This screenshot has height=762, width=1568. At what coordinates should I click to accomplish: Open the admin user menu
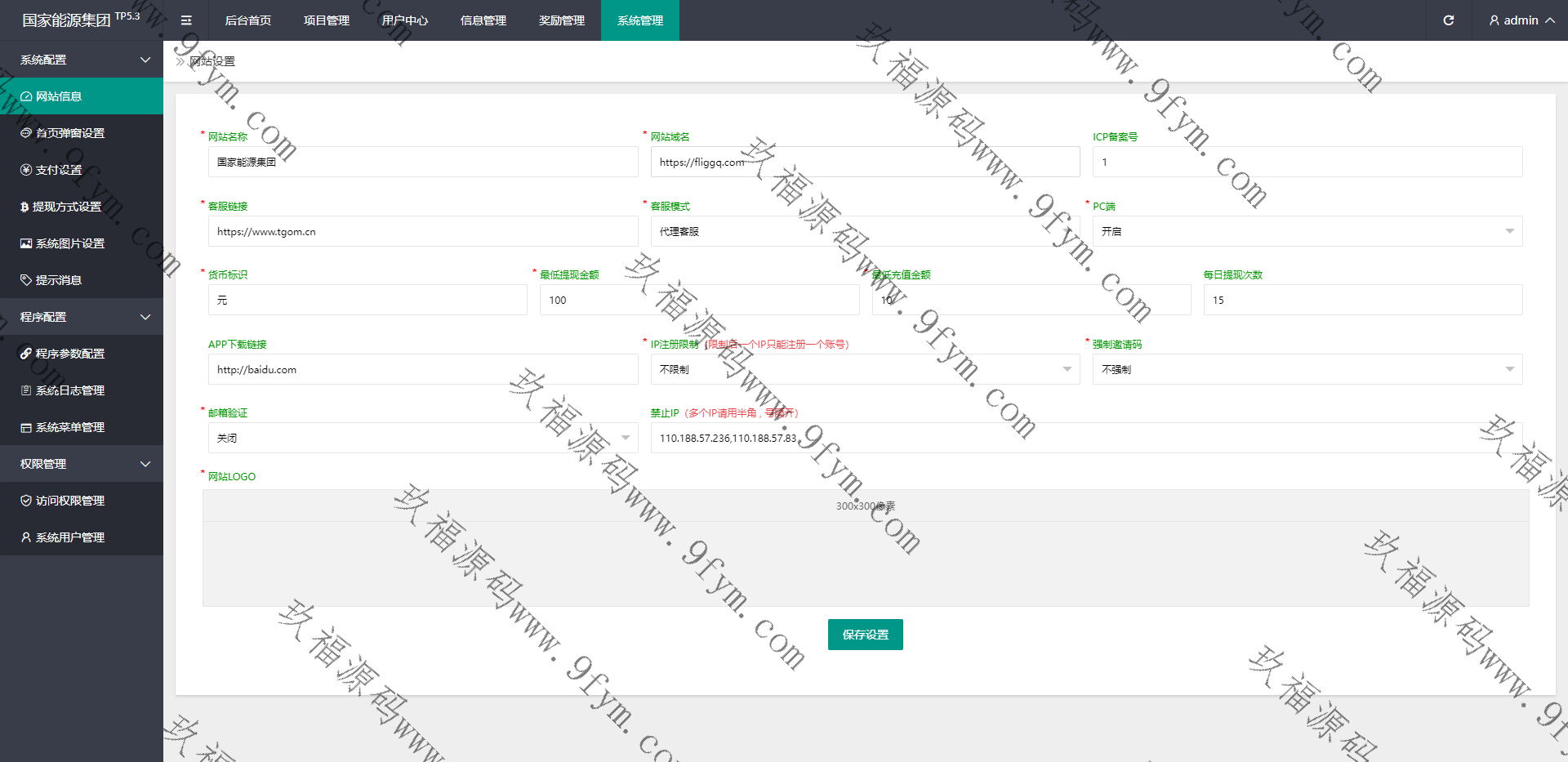pyautogui.click(x=1521, y=20)
